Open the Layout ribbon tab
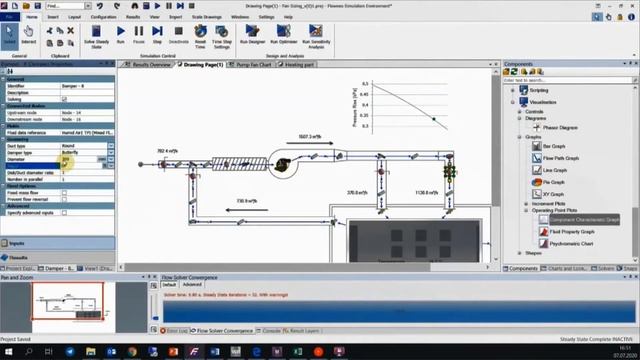Image resolution: width=640 pixels, height=360 pixels. point(74,17)
